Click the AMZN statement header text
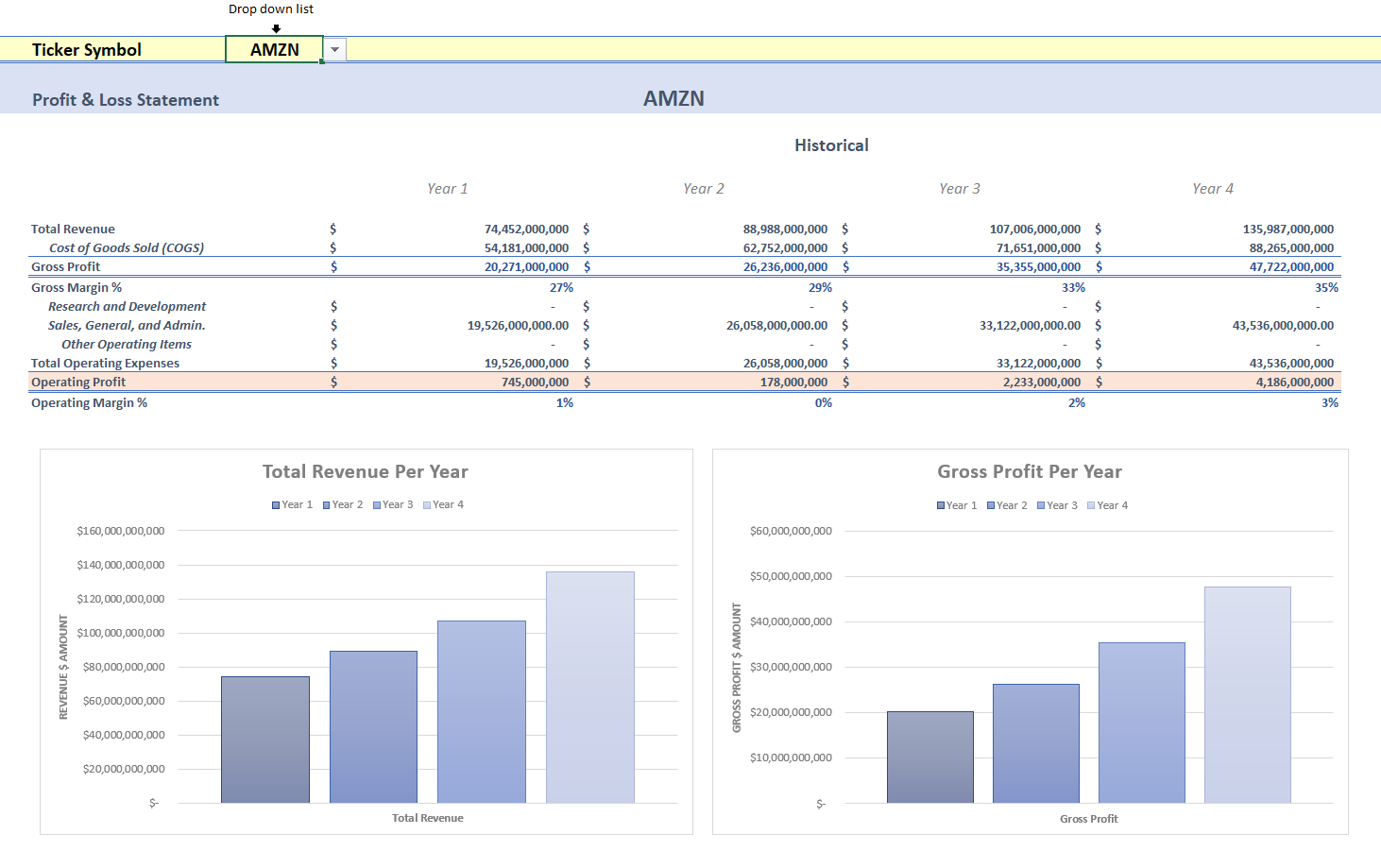The image size is (1381, 868). click(673, 98)
